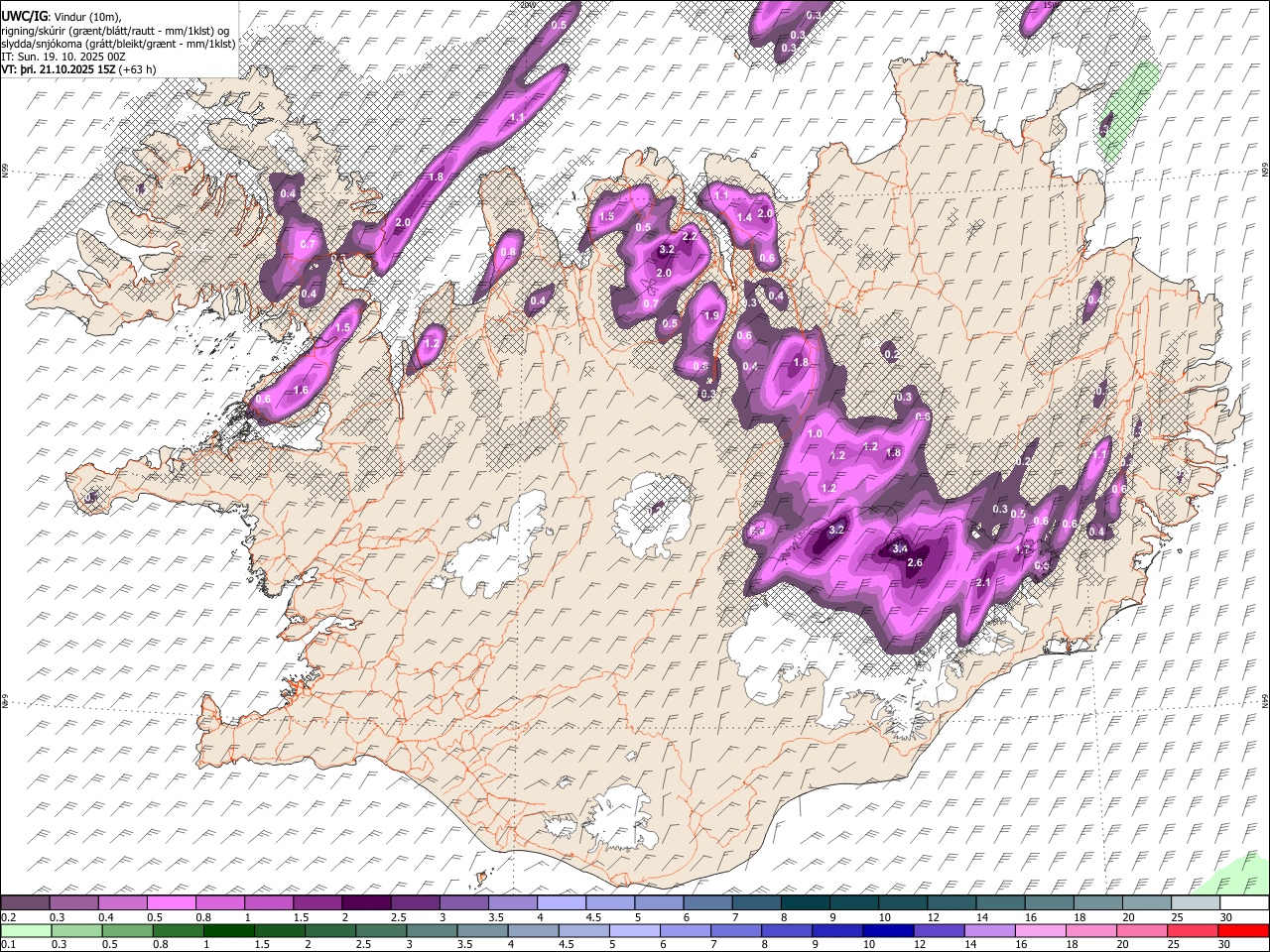Click the blue swatch between 8 and 9, lower row
Screen dimensions: 1270x952
pyautogui.click(x=787, y=930)
